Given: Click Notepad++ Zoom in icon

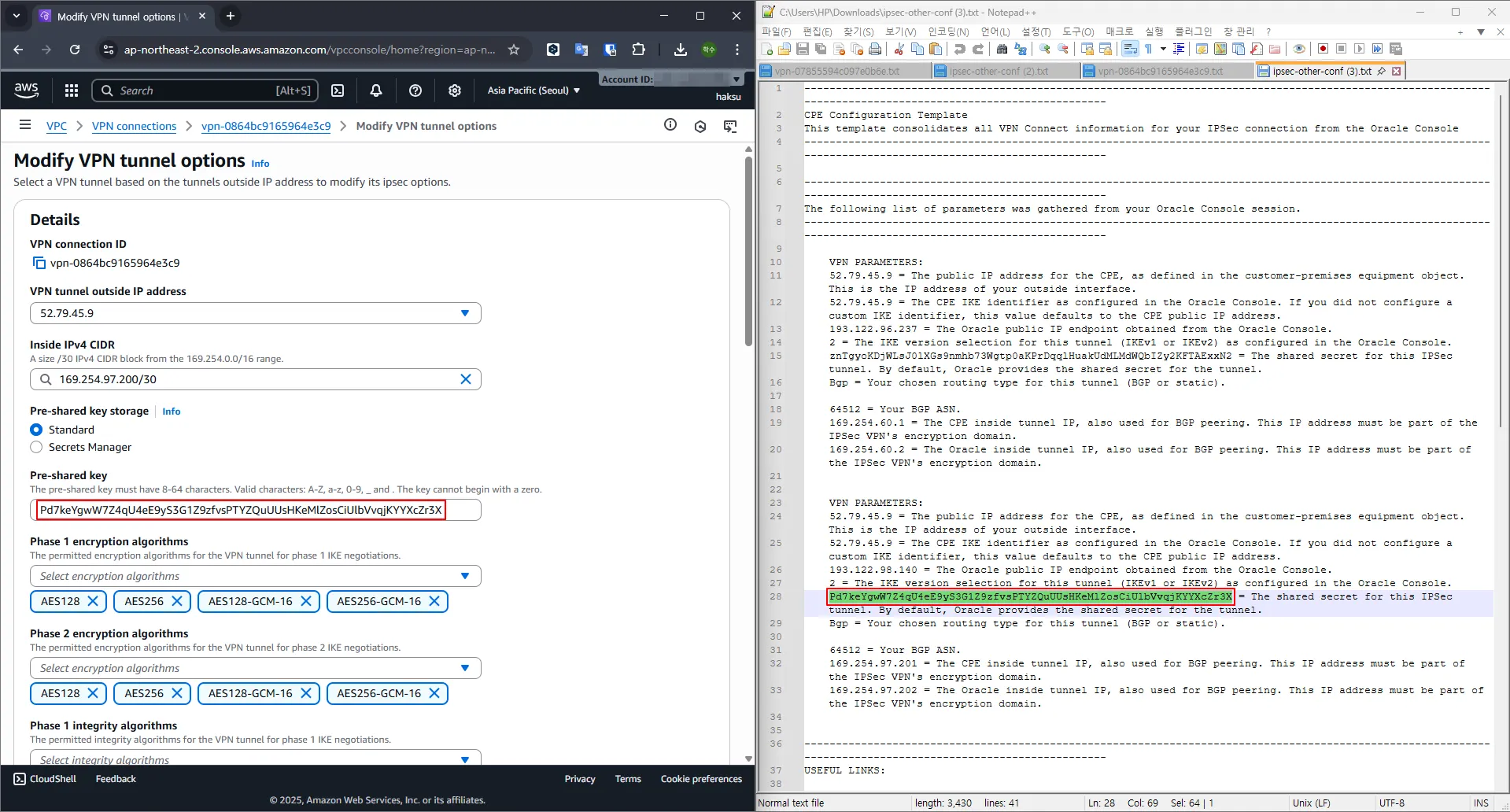Looking at the screenshot, I should [1045, 49].
